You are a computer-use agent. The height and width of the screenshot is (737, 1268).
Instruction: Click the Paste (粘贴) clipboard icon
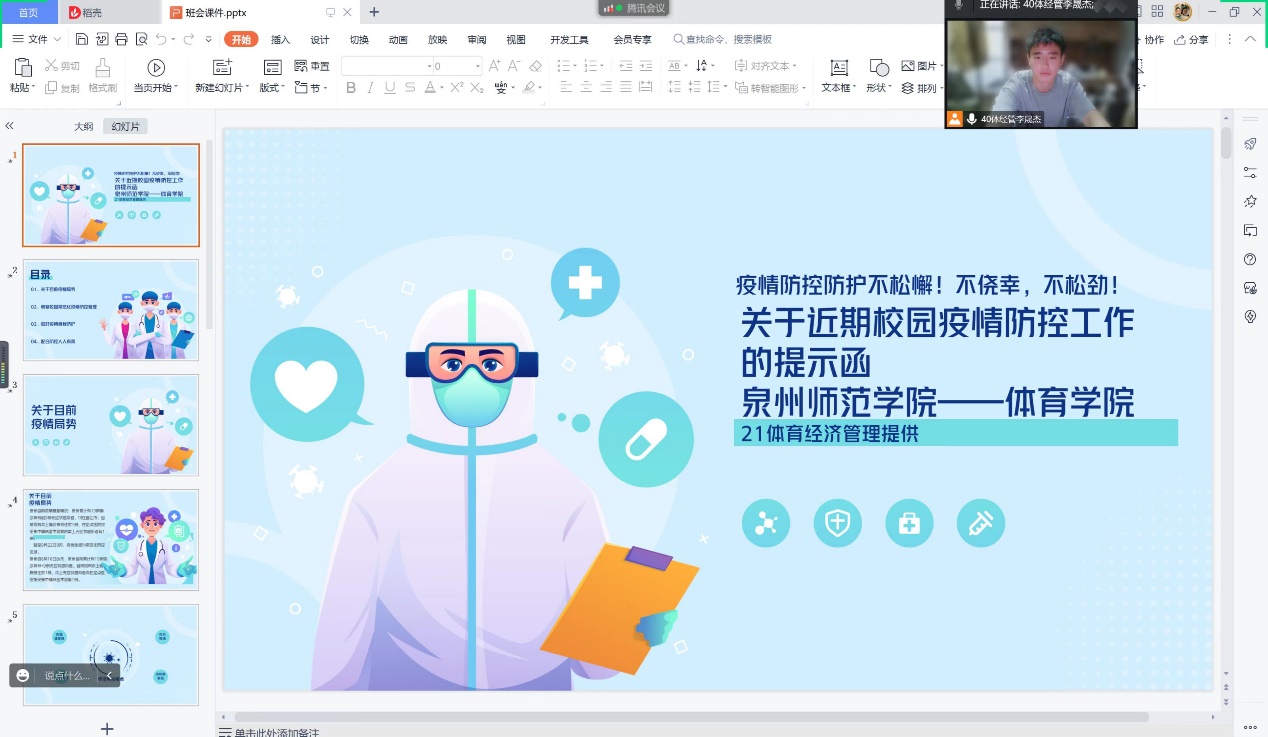[x=22, y=68]
